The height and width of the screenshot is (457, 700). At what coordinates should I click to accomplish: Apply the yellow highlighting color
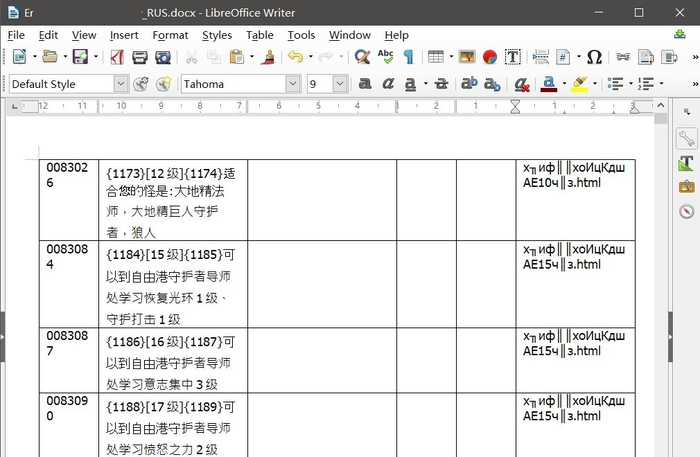pyautogui.click(x=579, y=84)
